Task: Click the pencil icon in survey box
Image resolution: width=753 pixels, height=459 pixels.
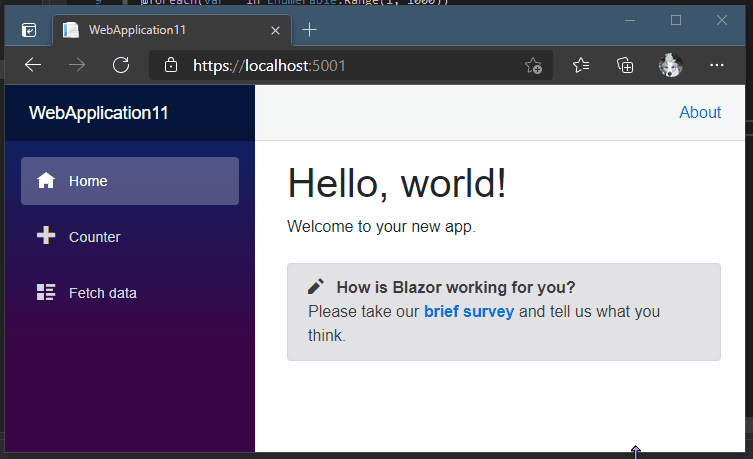Action: click(316, 286)
